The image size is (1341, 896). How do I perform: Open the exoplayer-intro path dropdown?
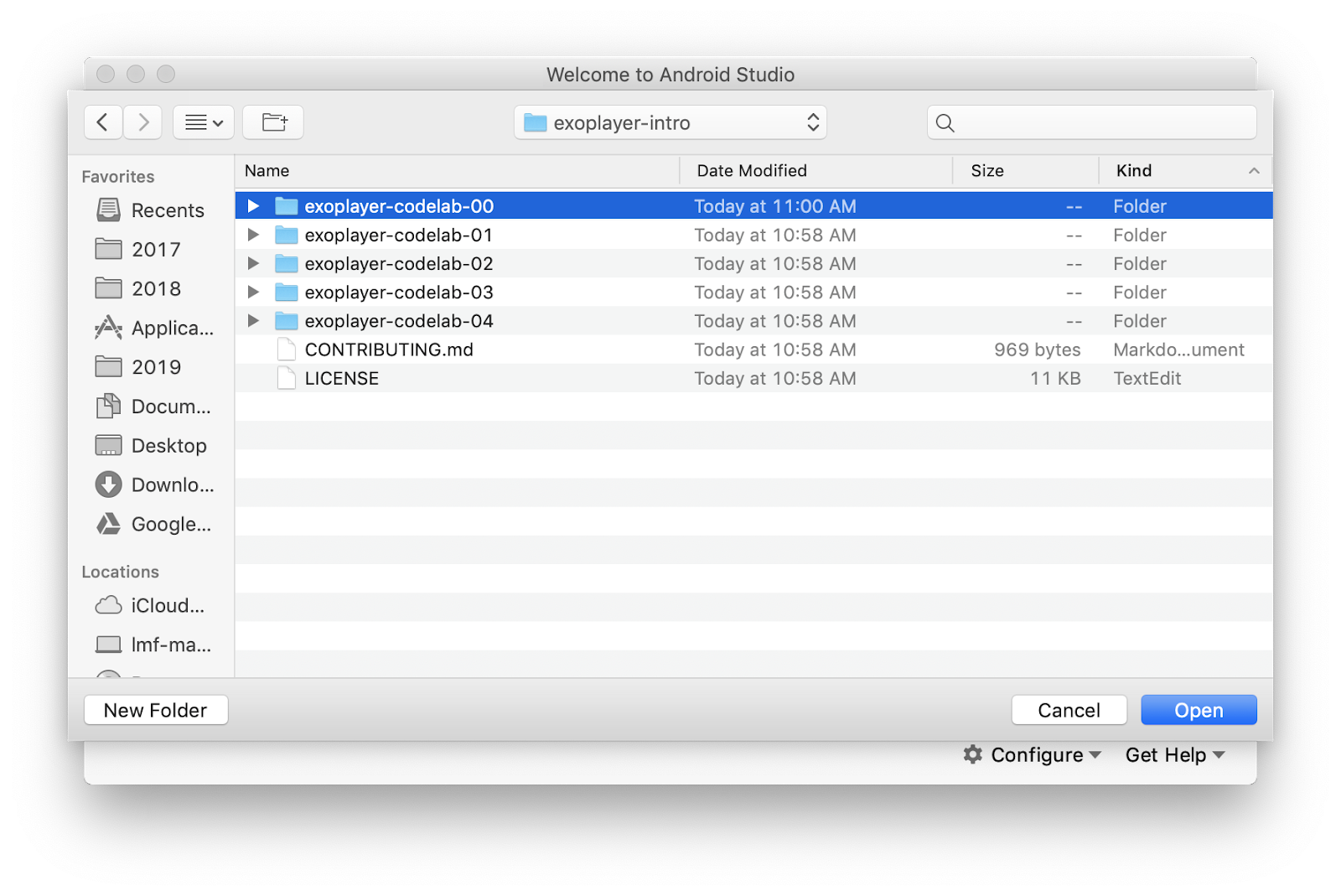coord(670,123)
